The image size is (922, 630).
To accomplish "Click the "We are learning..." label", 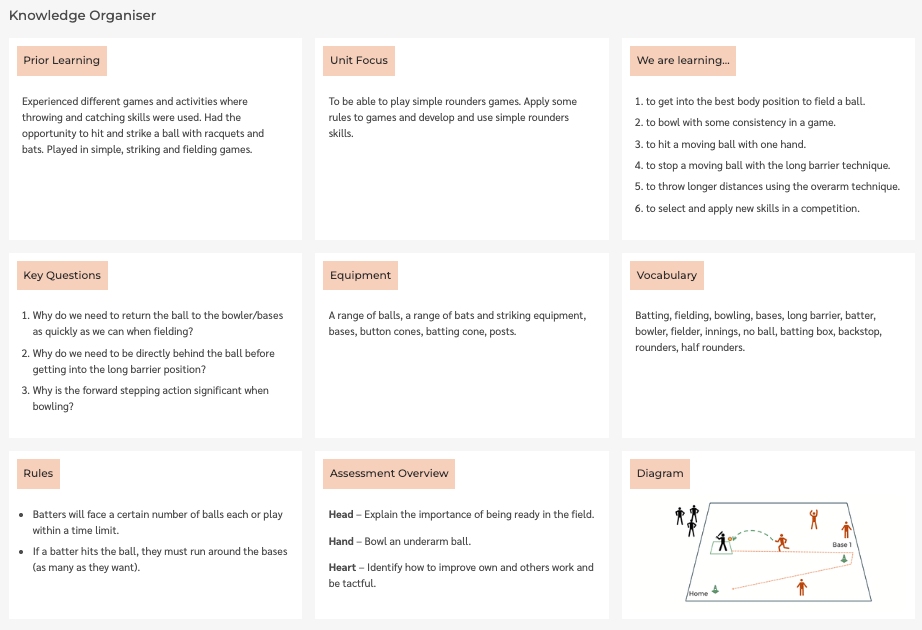I will click(x=683, y=61).
